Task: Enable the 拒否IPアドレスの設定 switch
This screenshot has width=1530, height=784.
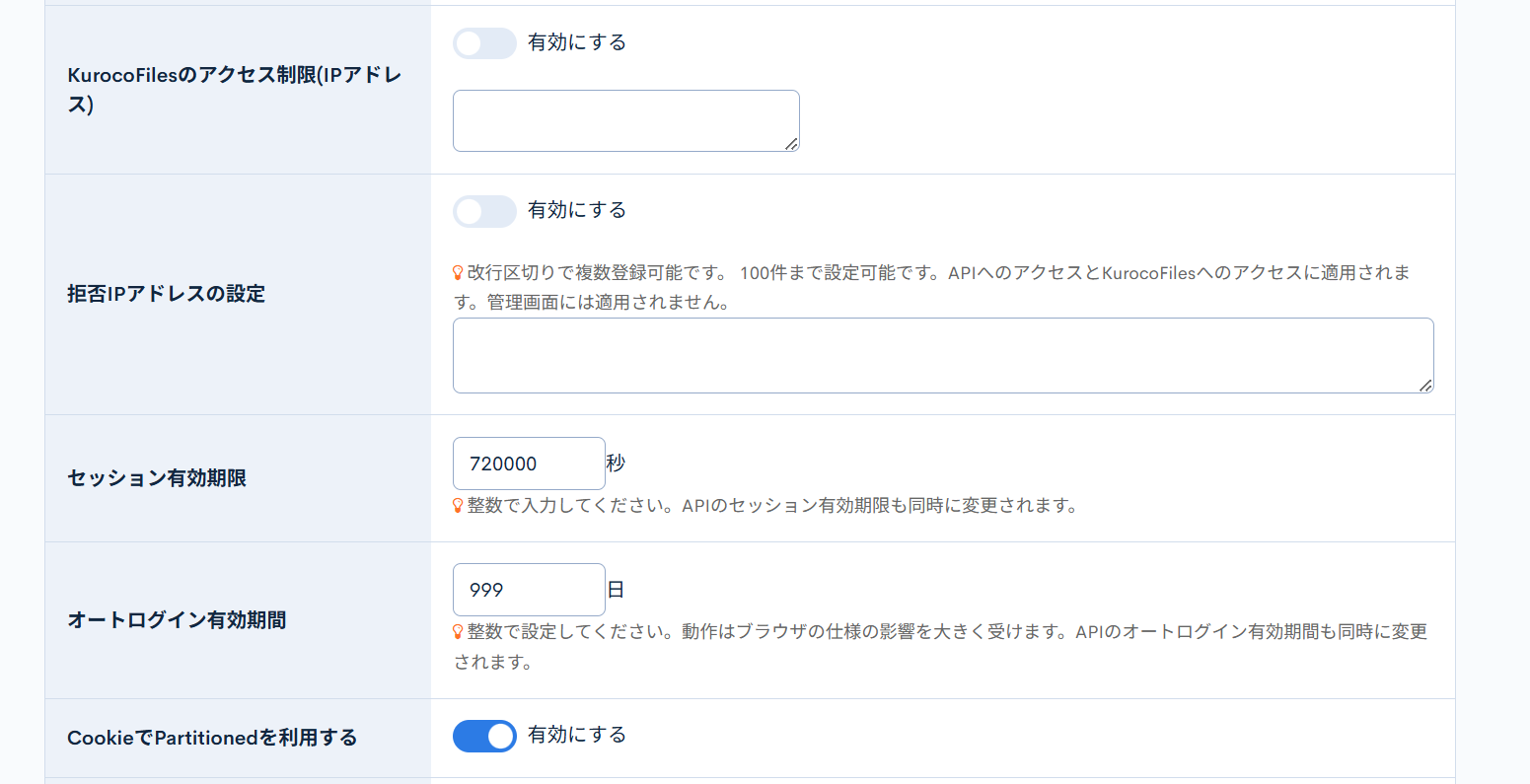Action: [x=484, y=211]
